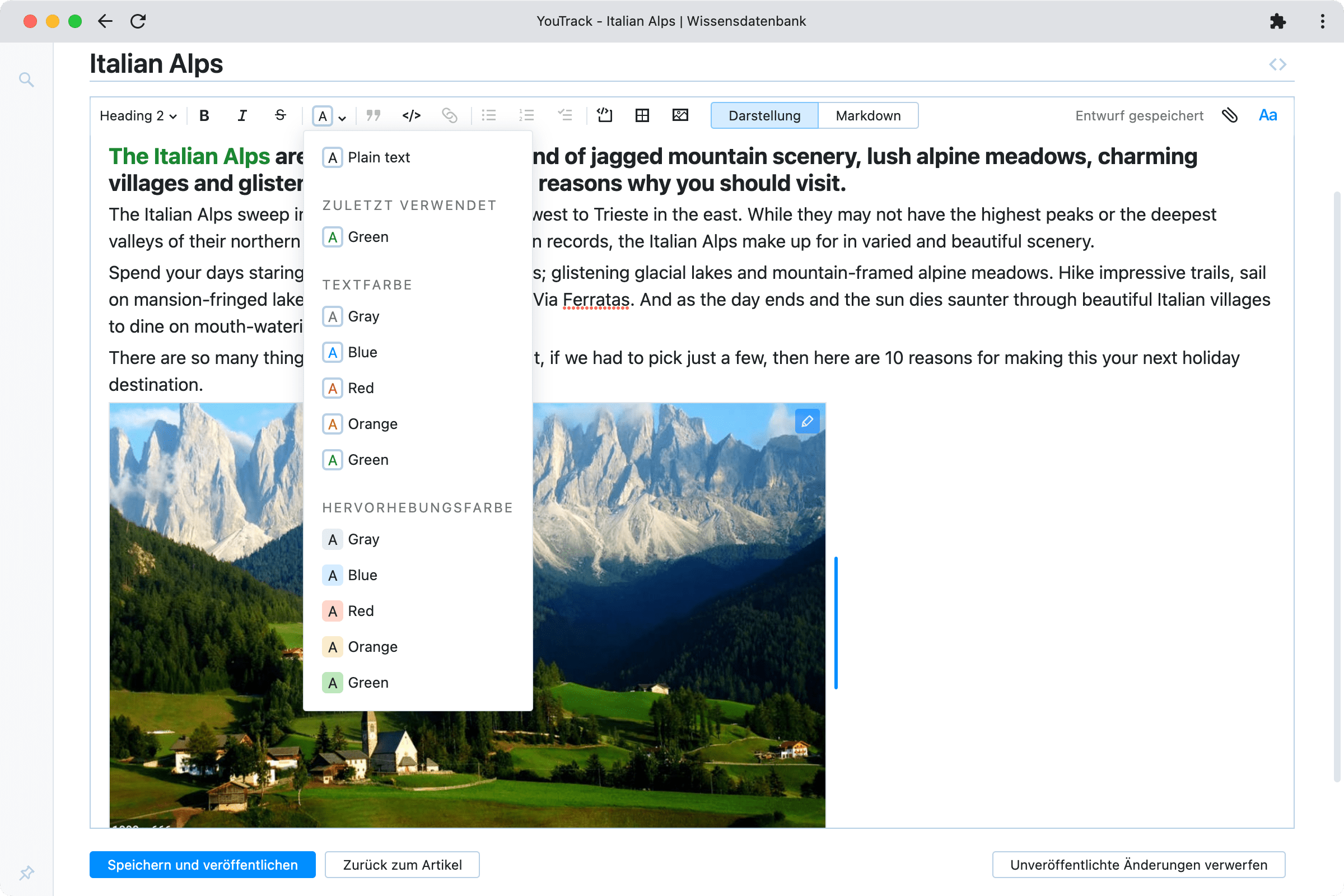This screenshot has height=896, width=1344.
Task: Toggle bold formatting
Action: (x=204, y=115)
